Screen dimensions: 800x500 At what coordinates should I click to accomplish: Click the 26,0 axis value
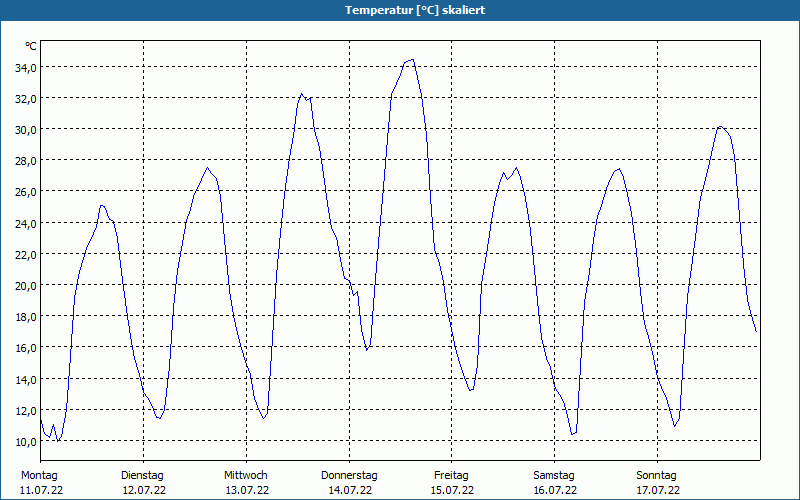26,192
